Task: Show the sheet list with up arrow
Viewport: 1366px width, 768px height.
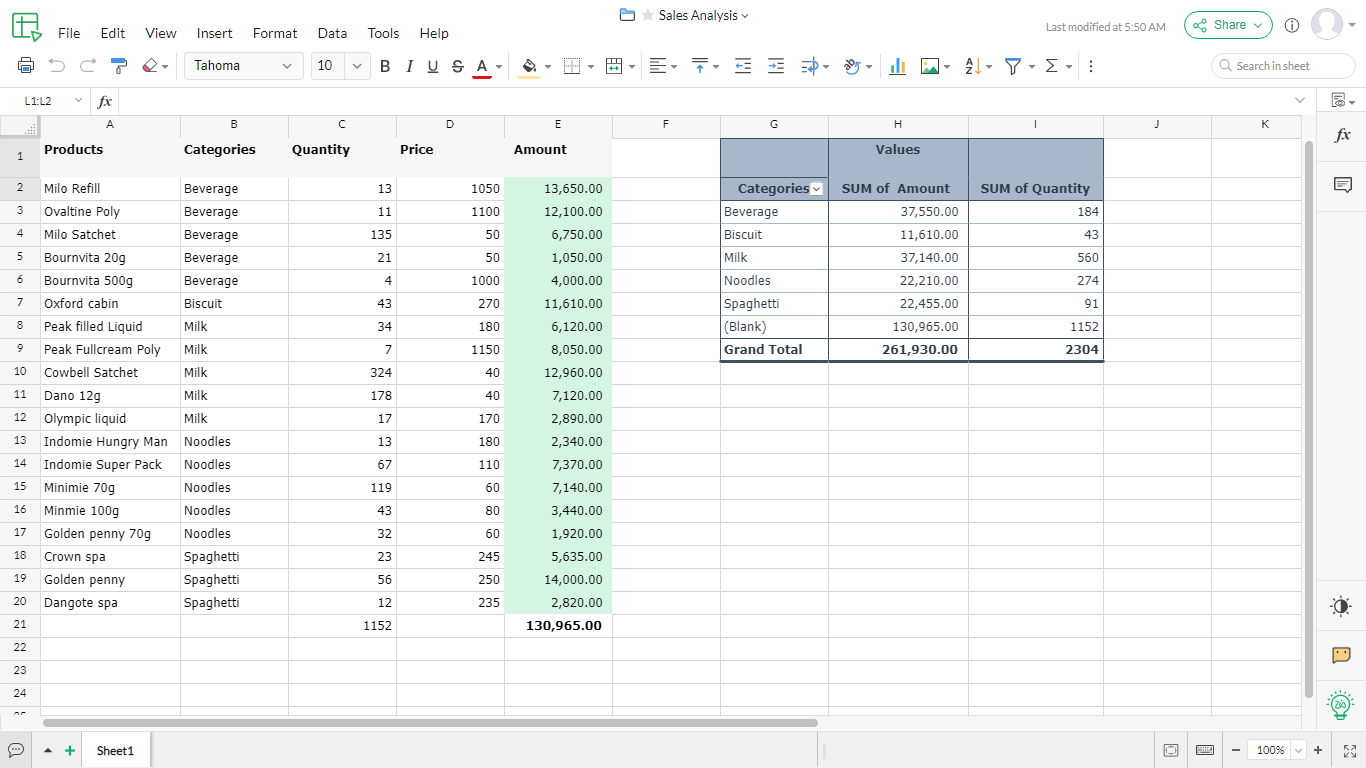Action: coord(48,750)
